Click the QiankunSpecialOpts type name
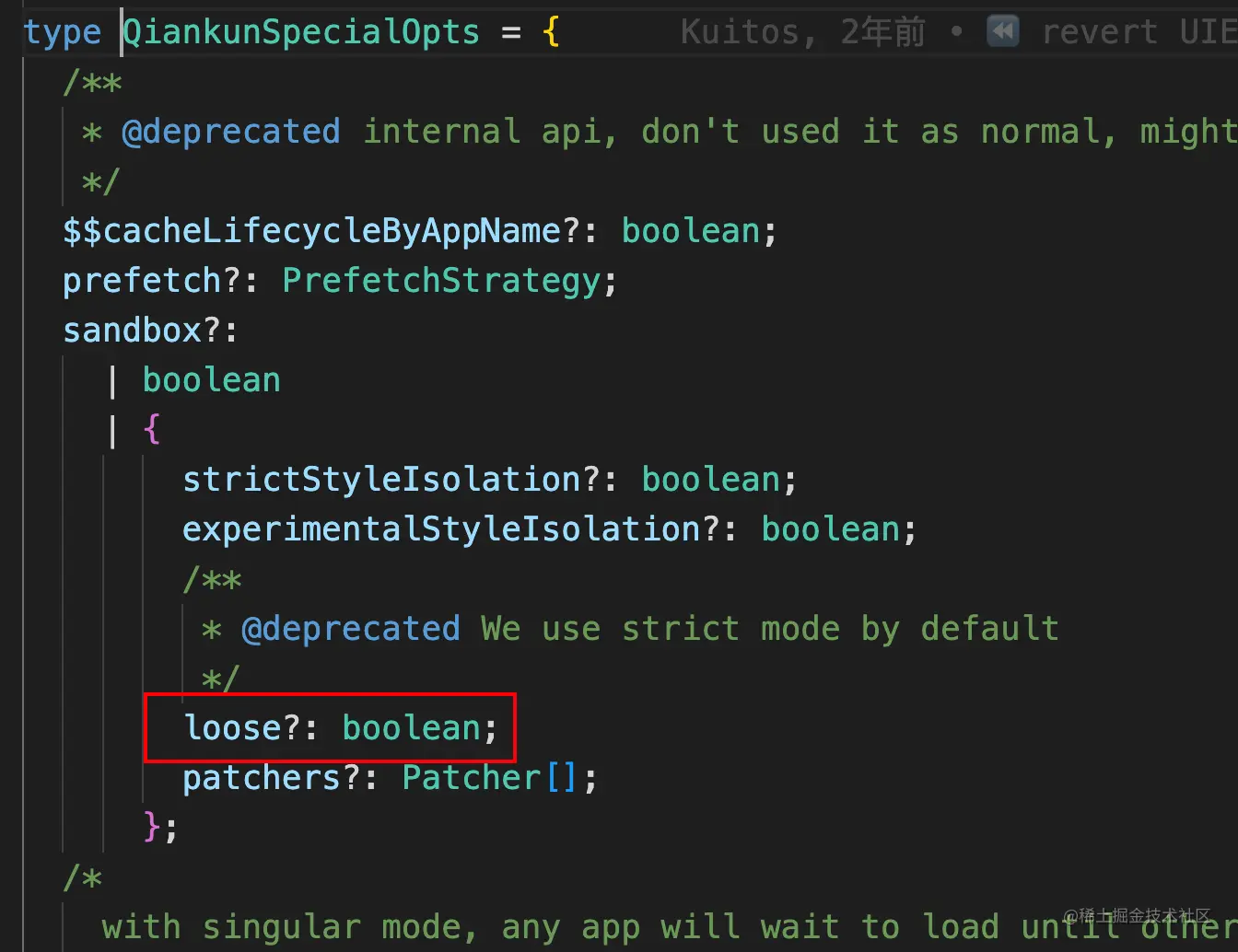 click(x=301, y=32)
